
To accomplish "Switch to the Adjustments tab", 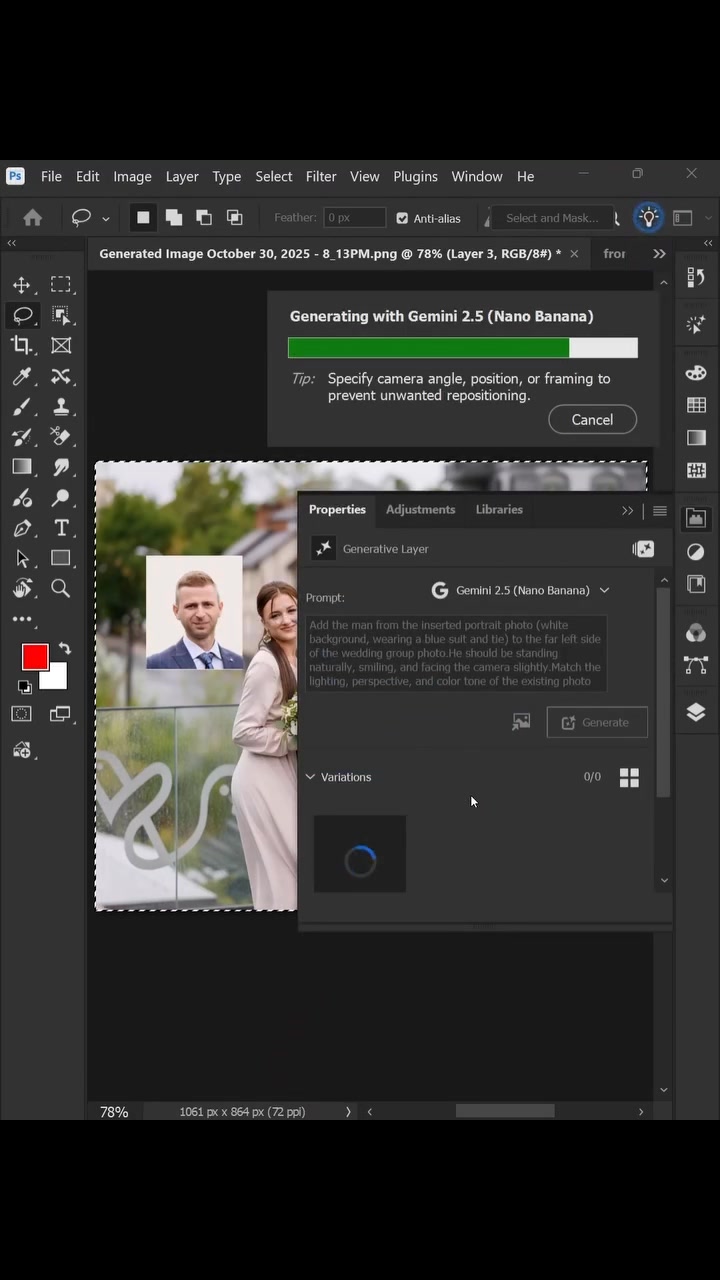I will [420, 509].
